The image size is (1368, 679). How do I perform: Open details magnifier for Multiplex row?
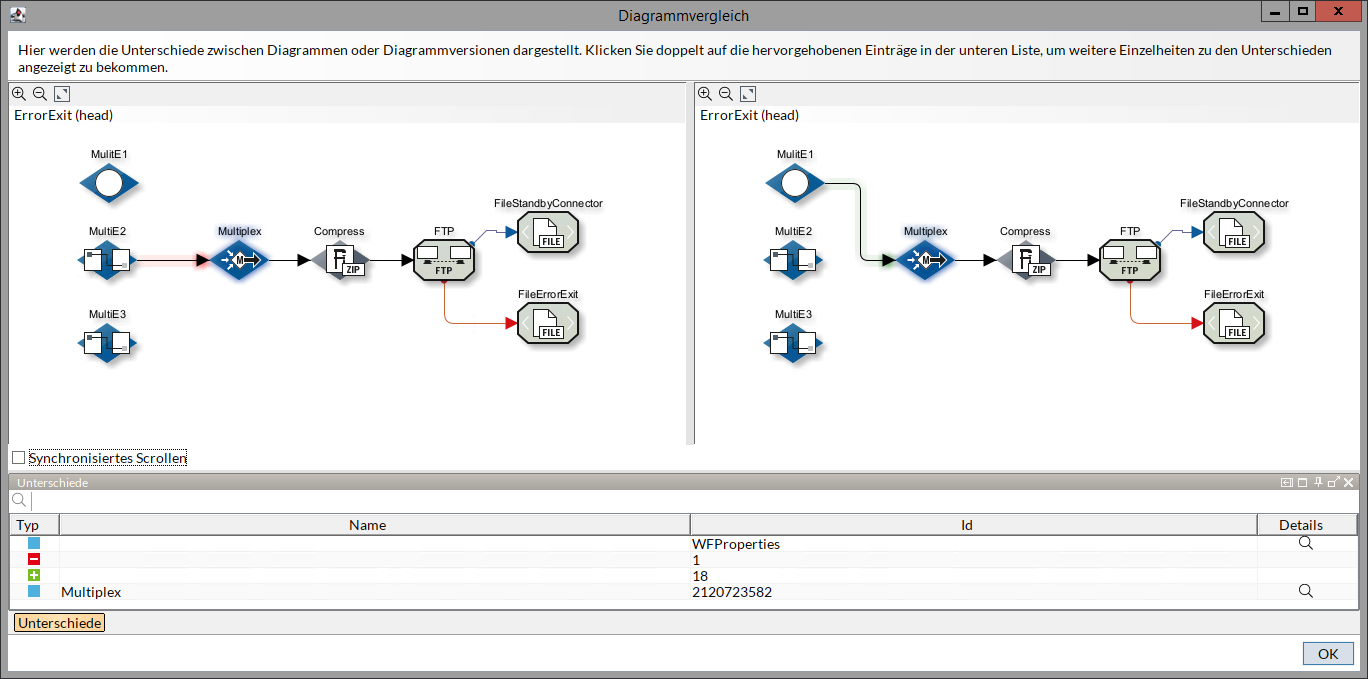(x=1305, y=592)
